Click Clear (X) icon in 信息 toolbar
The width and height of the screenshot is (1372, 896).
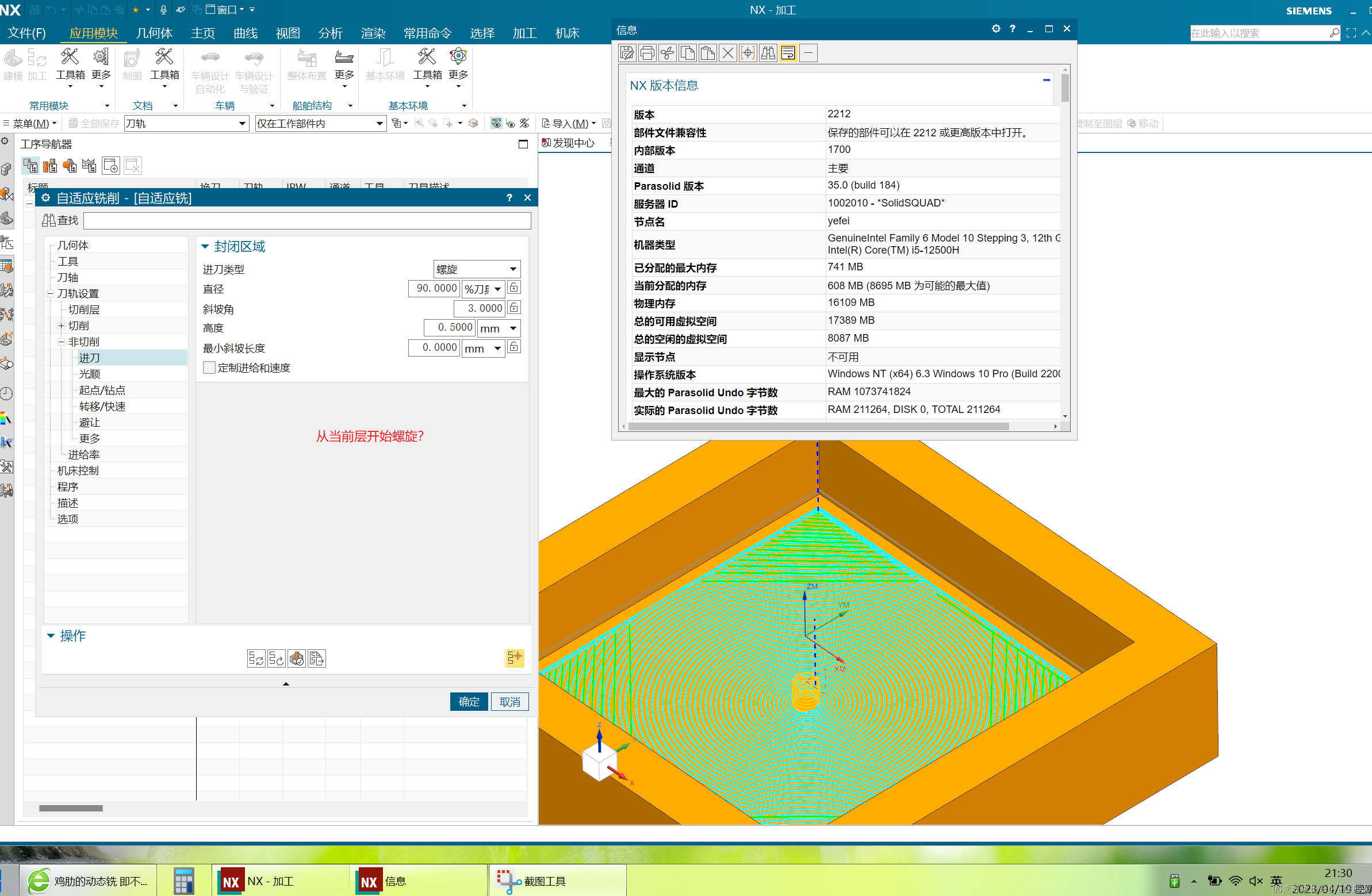tap(728, 53)
